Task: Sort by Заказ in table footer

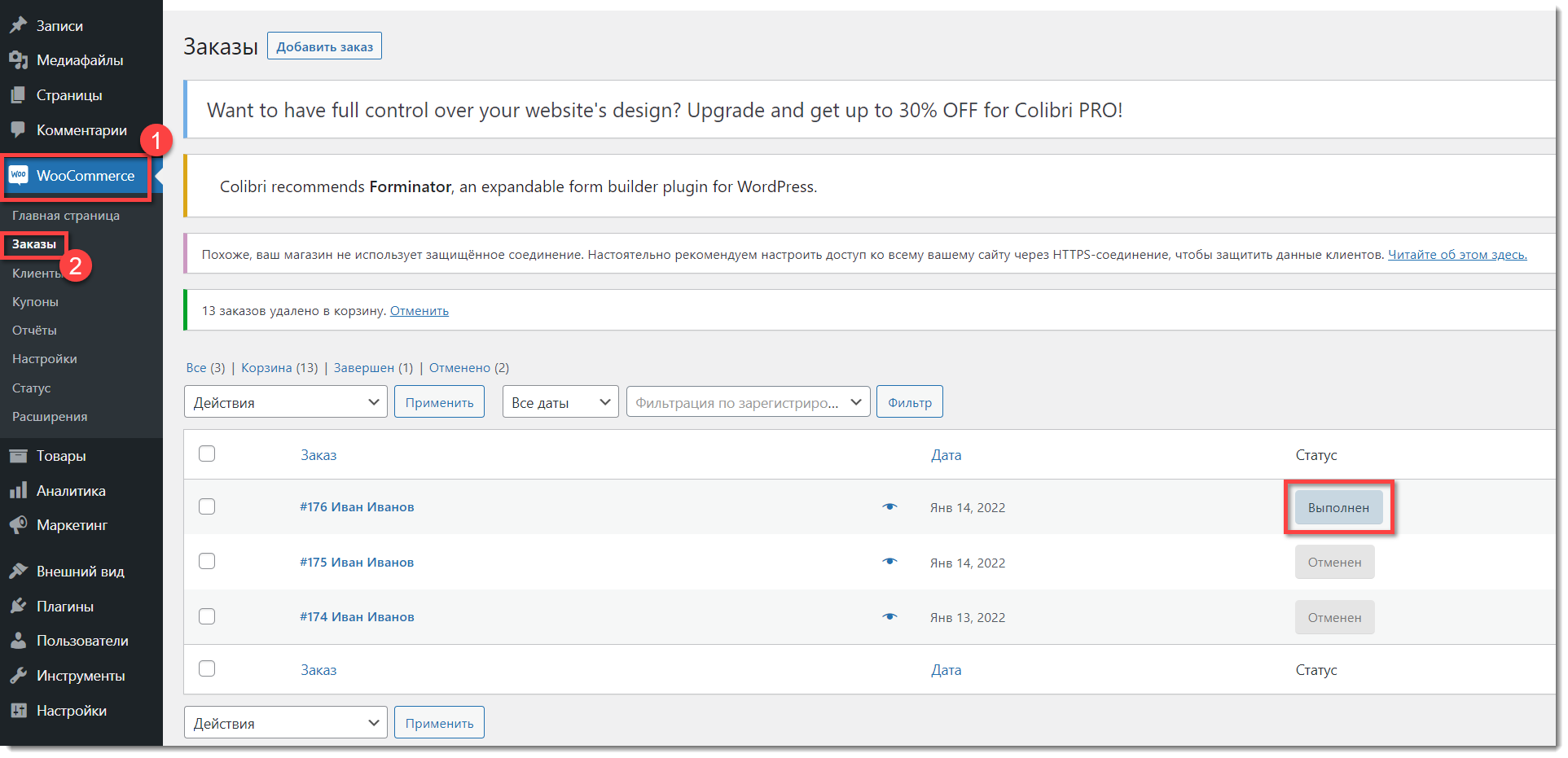Action: click(x=318, y=670)
